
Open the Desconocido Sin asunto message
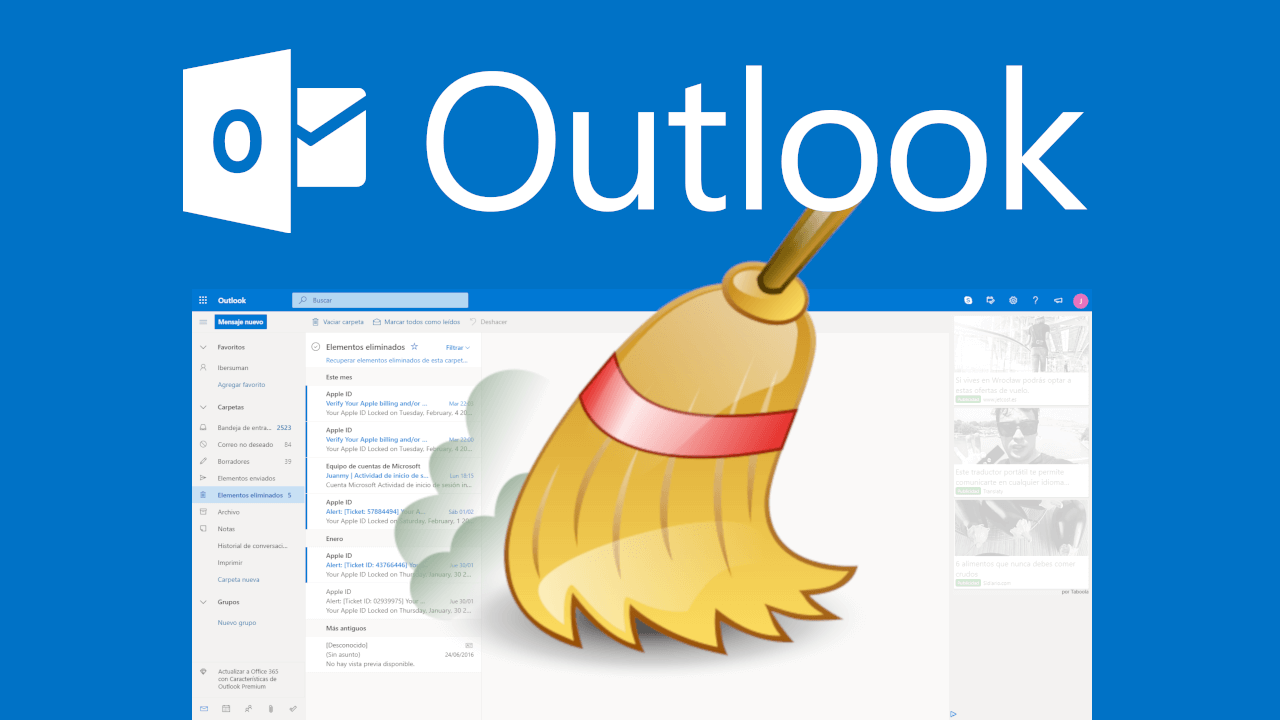pos(394,654)
